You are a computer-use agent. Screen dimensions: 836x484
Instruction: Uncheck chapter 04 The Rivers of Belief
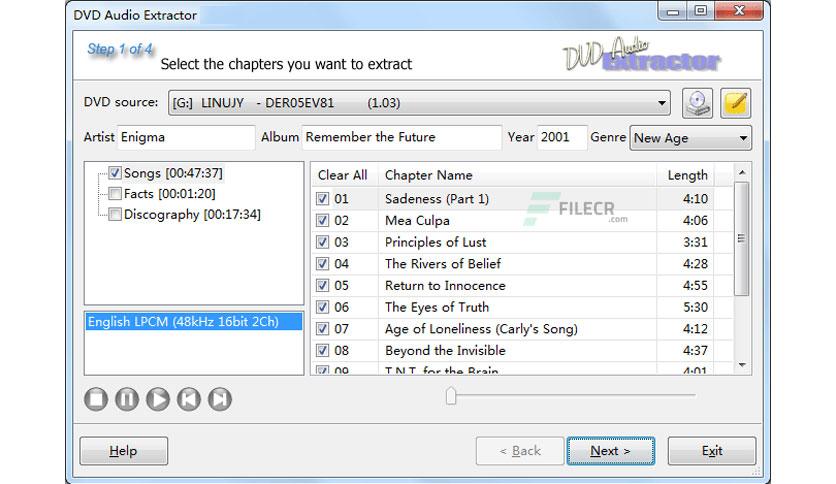tap(323, 263)
